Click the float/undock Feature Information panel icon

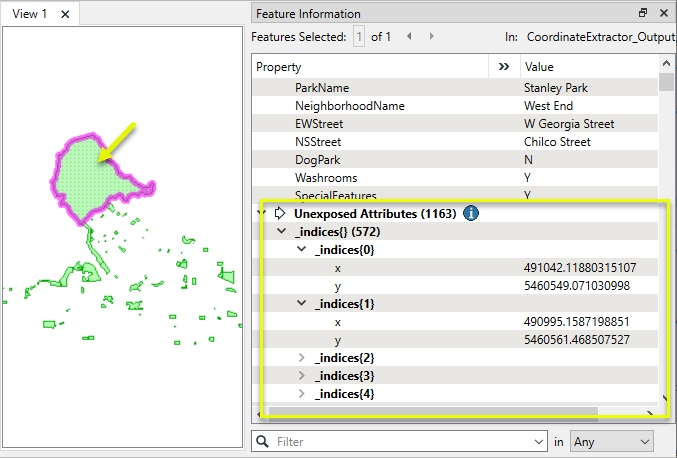(643, 14)
